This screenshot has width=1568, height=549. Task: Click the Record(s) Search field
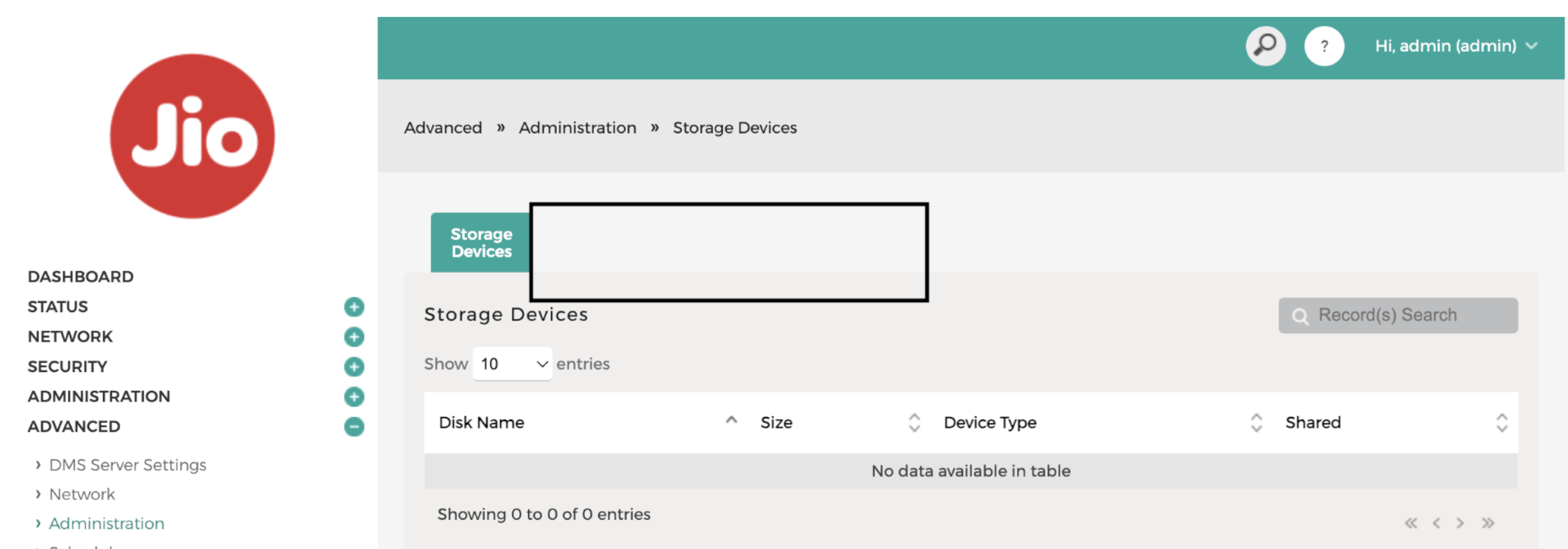[x=1398, y=315]
